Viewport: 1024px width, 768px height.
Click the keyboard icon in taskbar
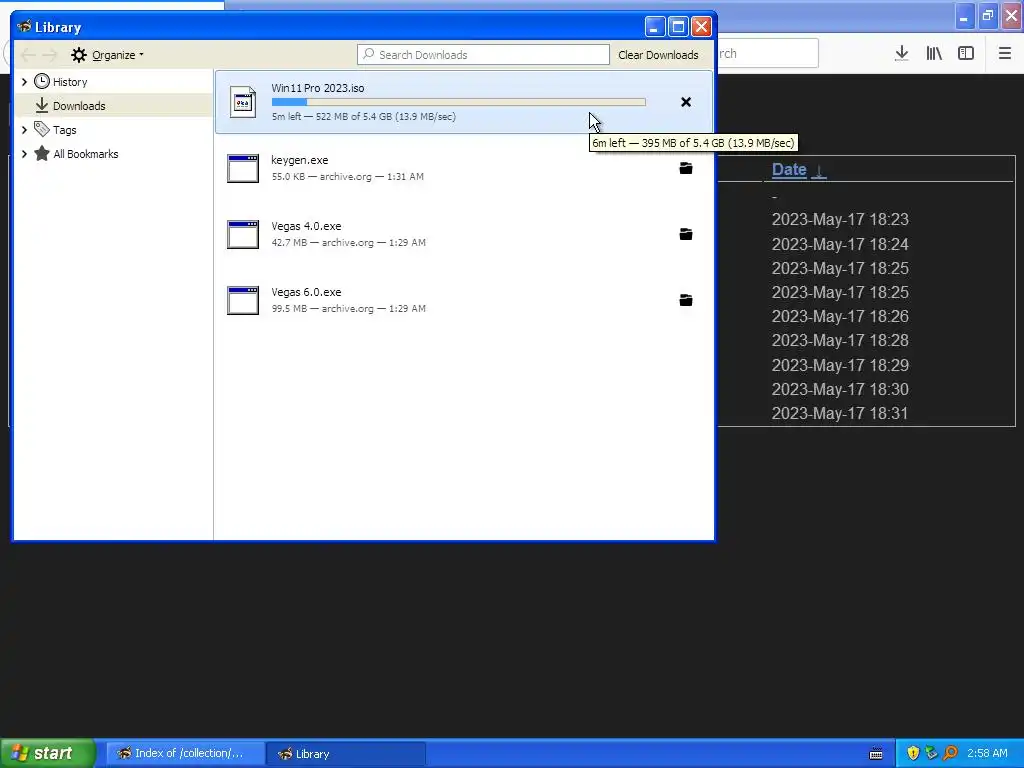pos(876,754)
